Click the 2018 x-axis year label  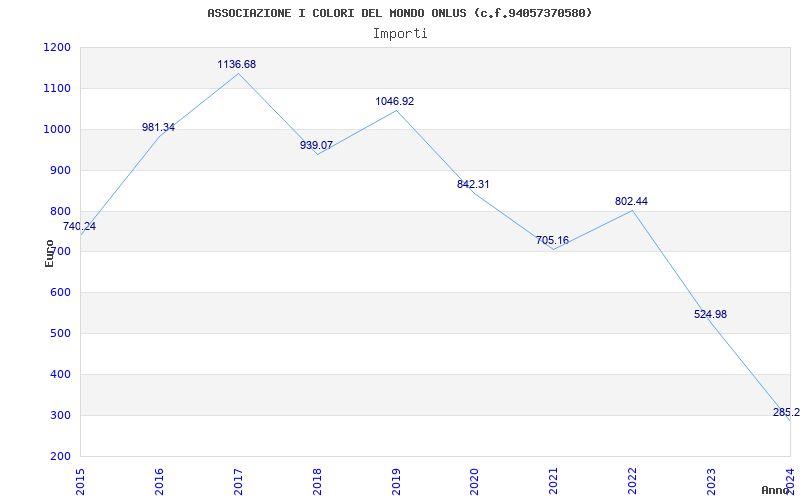[x=317, y=481]
